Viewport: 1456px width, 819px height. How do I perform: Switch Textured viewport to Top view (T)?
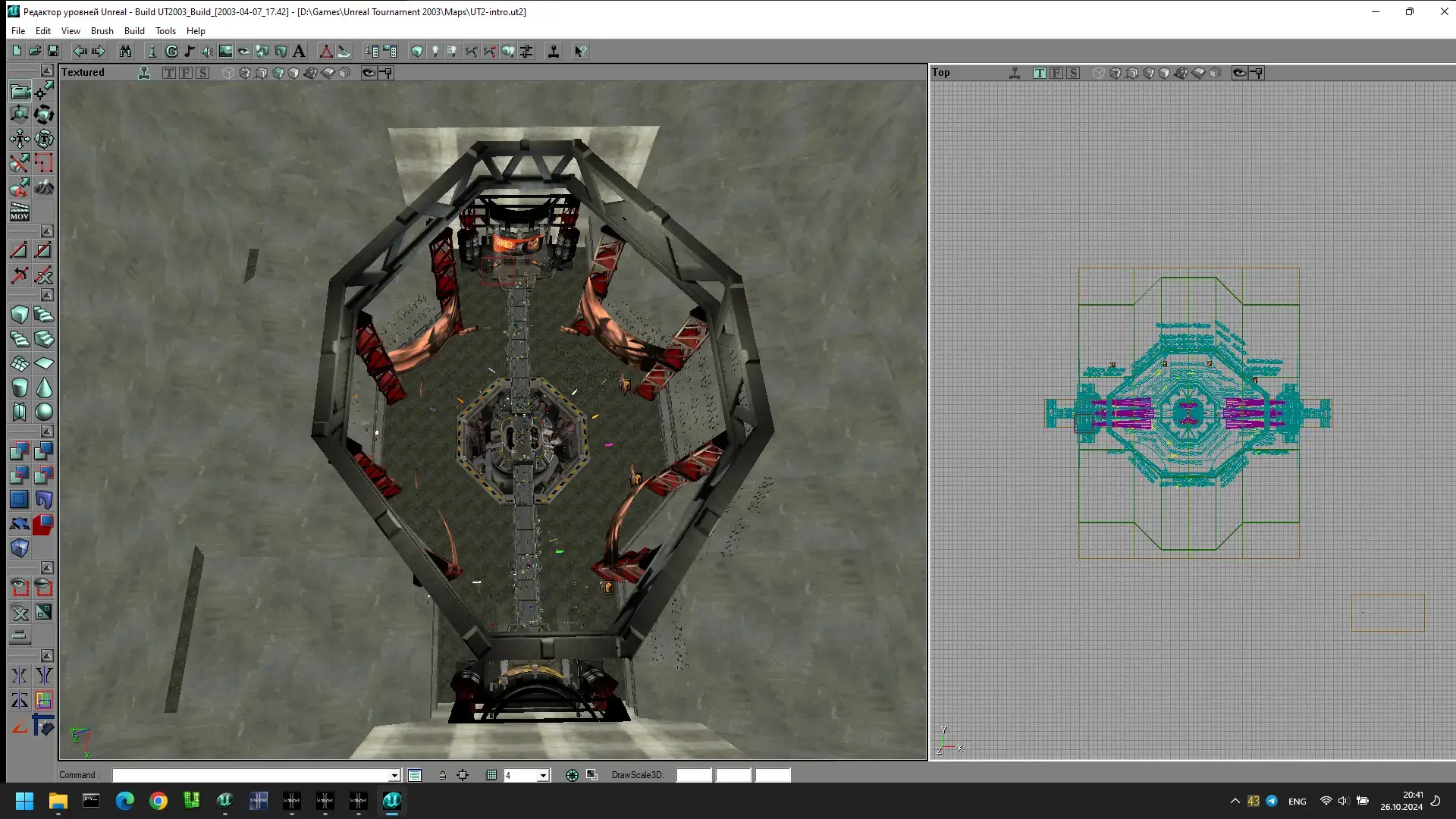click(169, 73)
